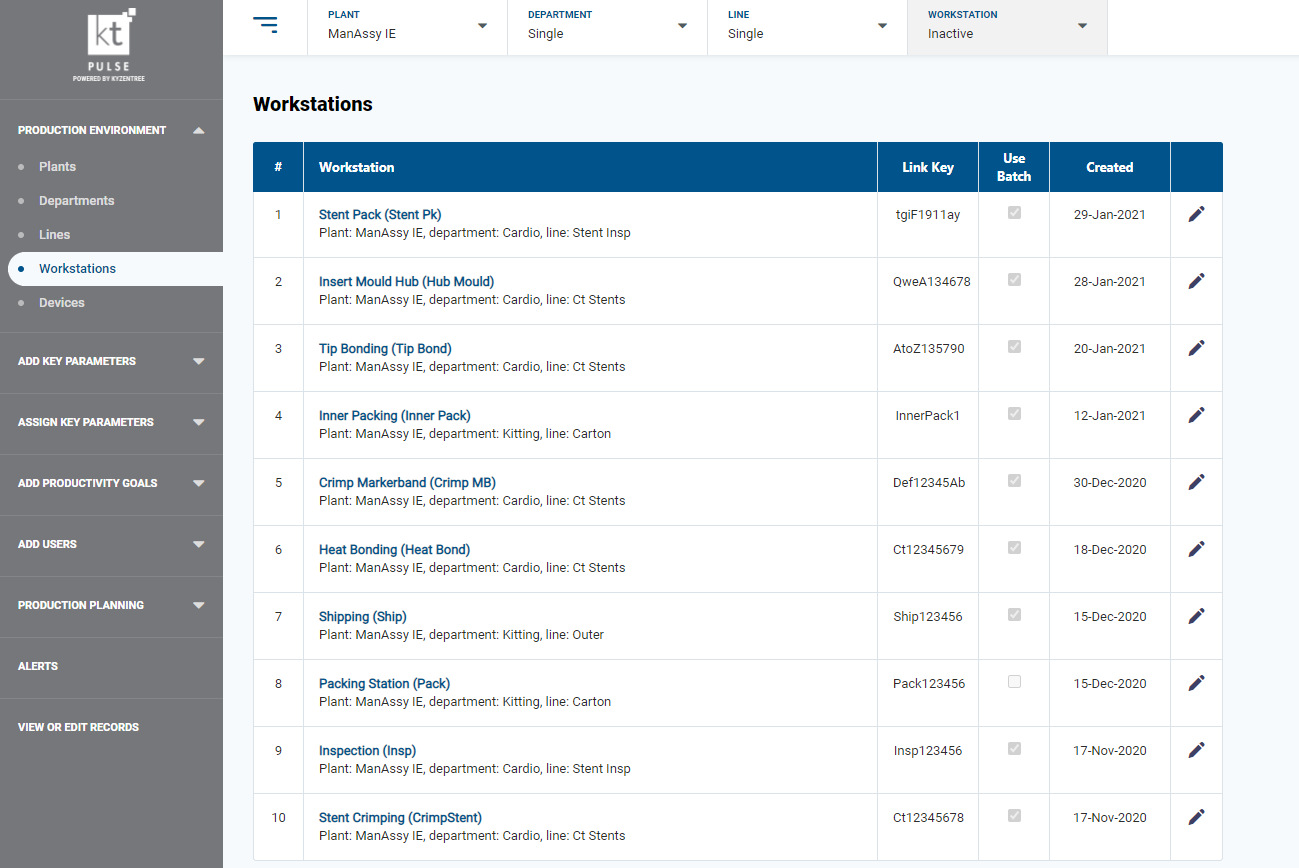1299x868 pixels.
Task: Edit the Stent Pack workstation pencil icon
Action: click(1196, 214)
